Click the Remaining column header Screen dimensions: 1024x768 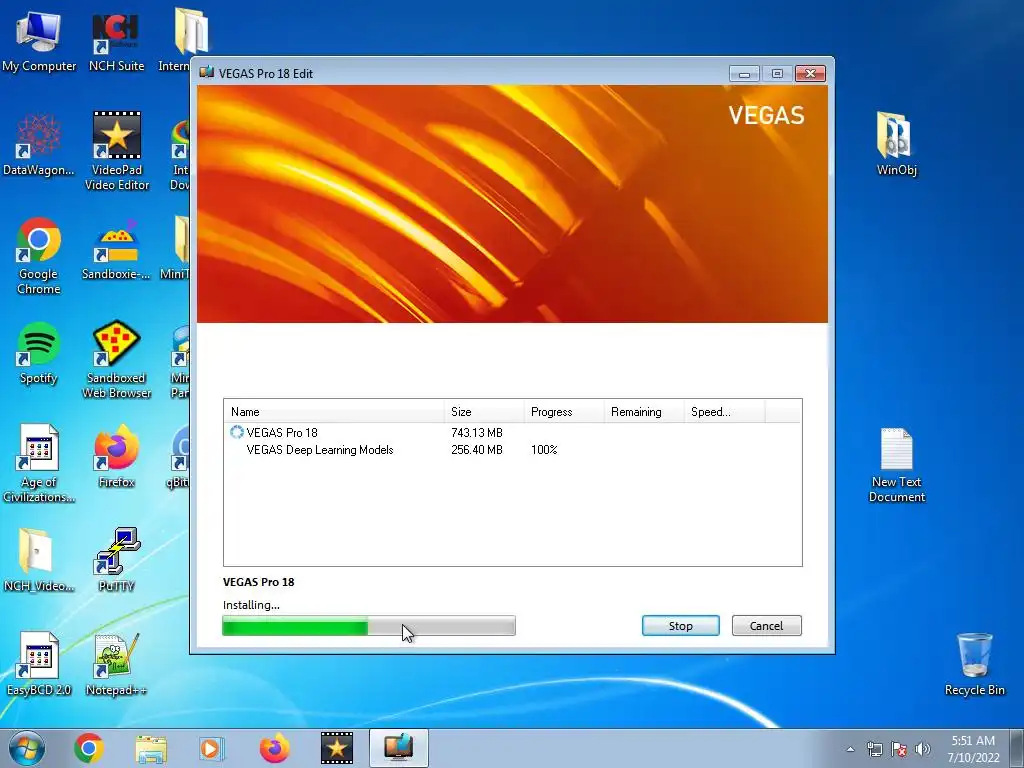(644, 411)
